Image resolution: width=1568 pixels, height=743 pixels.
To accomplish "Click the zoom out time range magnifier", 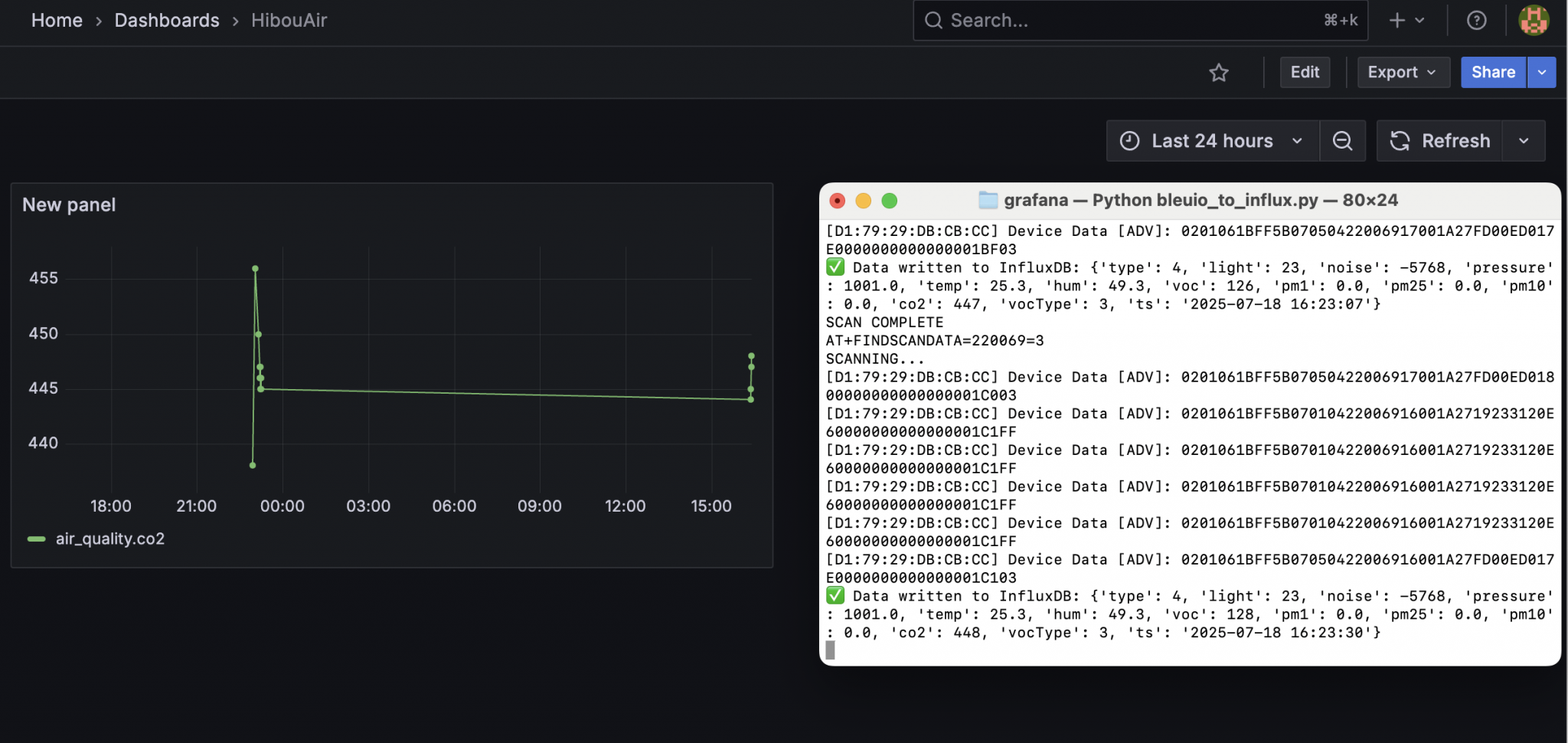I will click(1342, 141).
